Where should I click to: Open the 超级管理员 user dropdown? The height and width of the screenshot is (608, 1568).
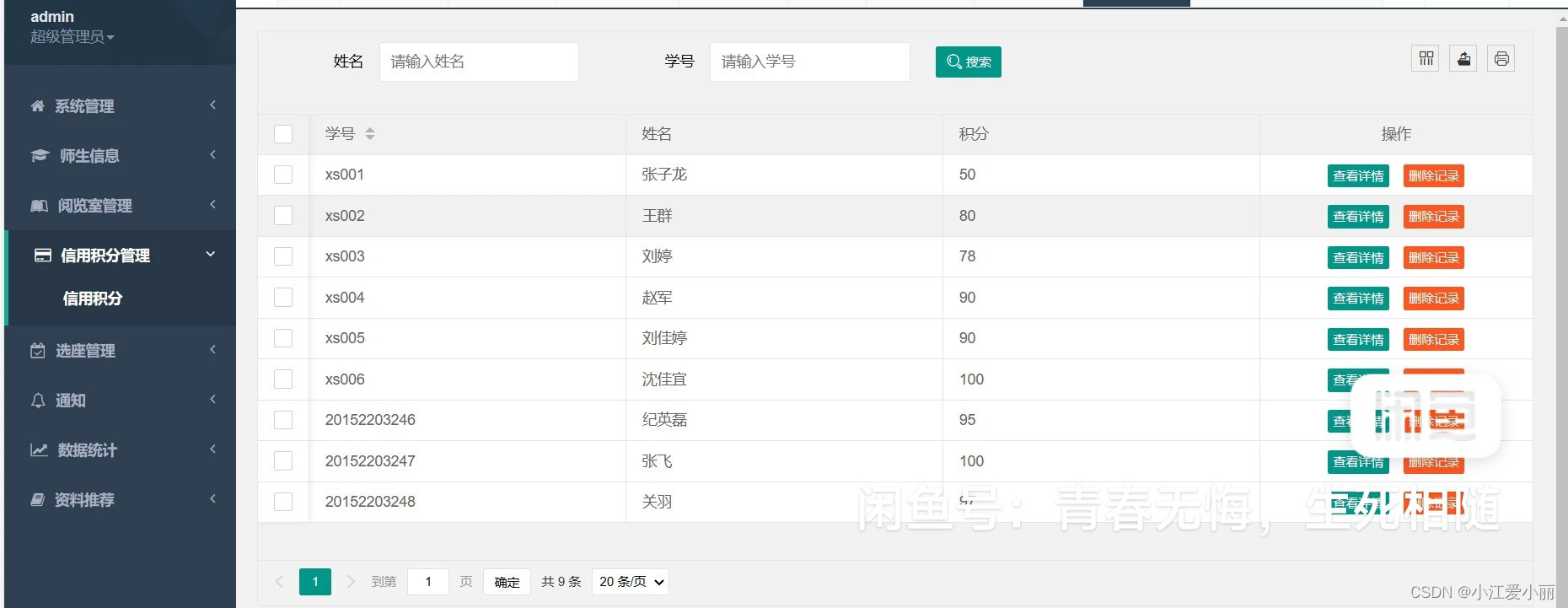click(72, 37)
